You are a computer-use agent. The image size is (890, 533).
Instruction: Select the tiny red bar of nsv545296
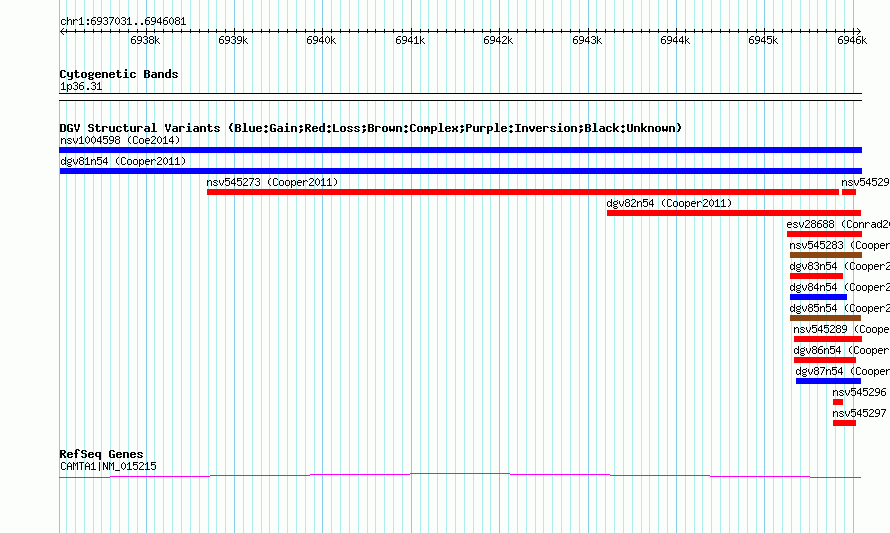pyautogui.click(x=838, y=402)
